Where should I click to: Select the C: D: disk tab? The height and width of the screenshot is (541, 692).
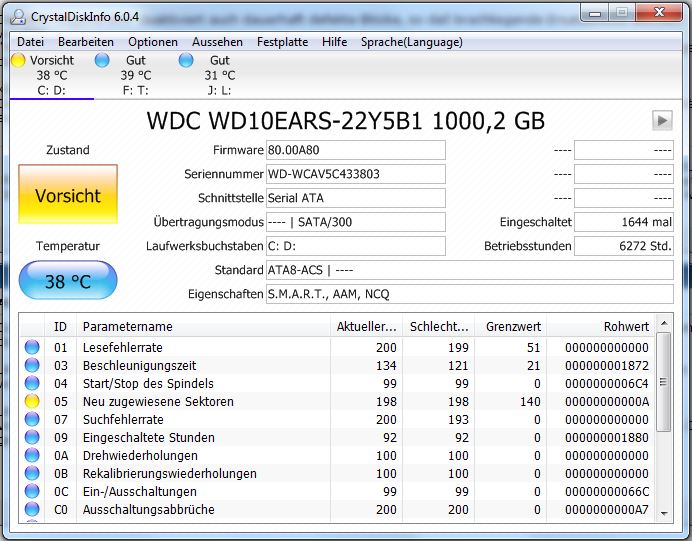click(x=52, y=75)
